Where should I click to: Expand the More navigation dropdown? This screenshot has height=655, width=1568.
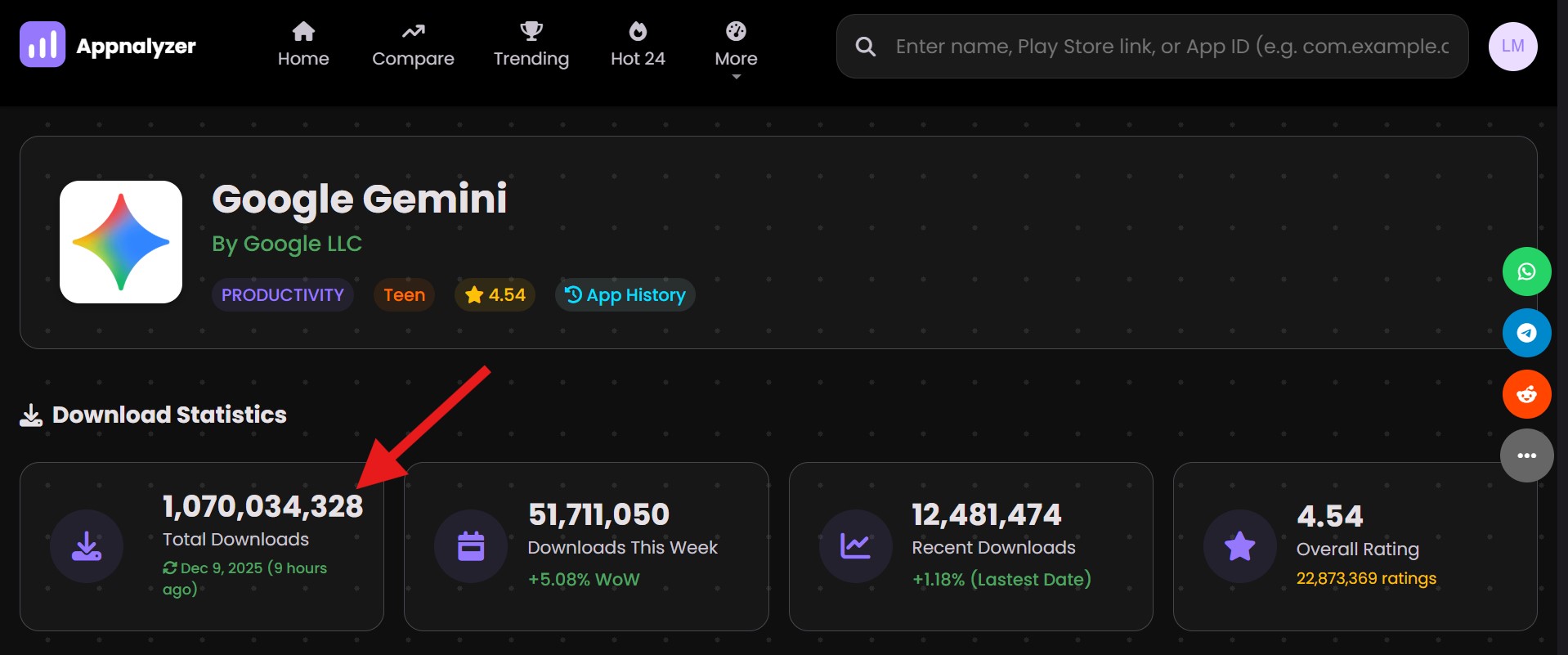click(735, 57)
